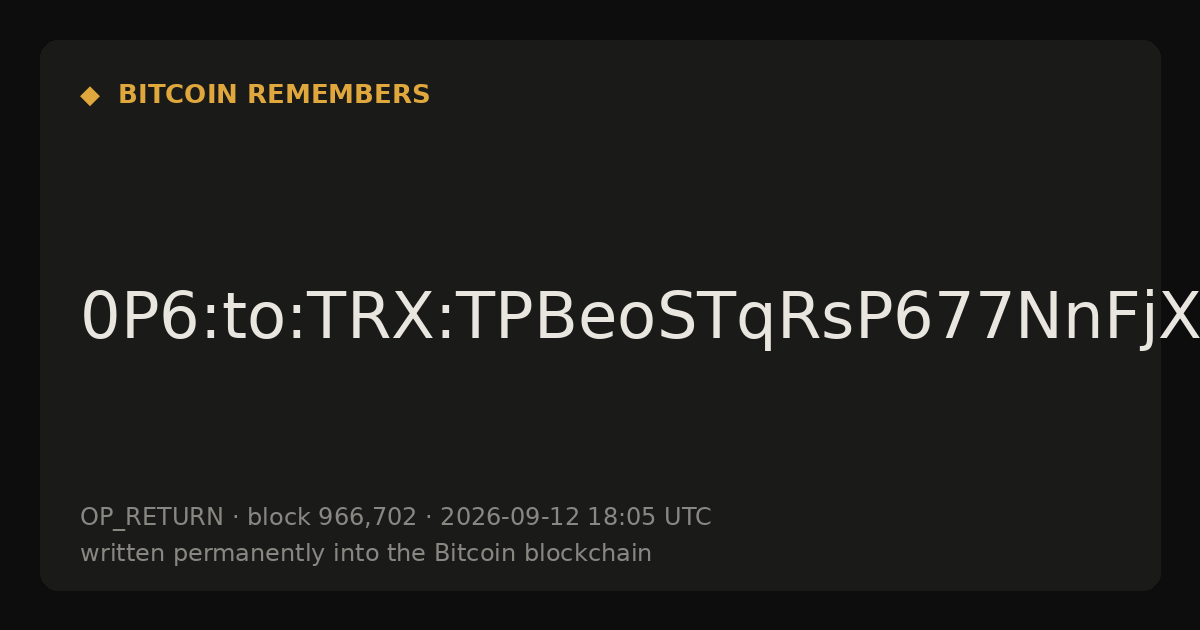The width and height of the screenshot is (1200, 630).
Task: Click the cut-off right end of the message
Action: tap(1180, 319)
